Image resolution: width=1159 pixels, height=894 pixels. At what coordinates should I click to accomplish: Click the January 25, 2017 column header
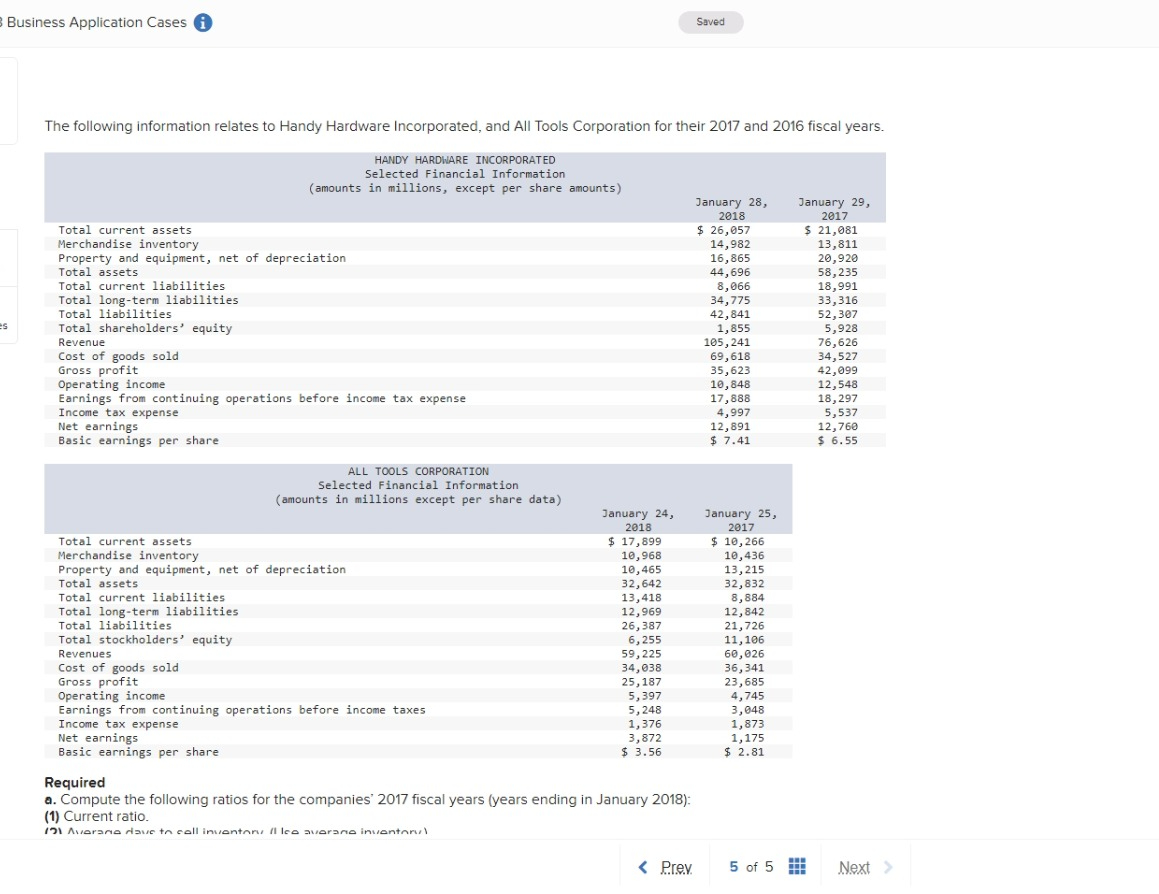coord(740,520)
